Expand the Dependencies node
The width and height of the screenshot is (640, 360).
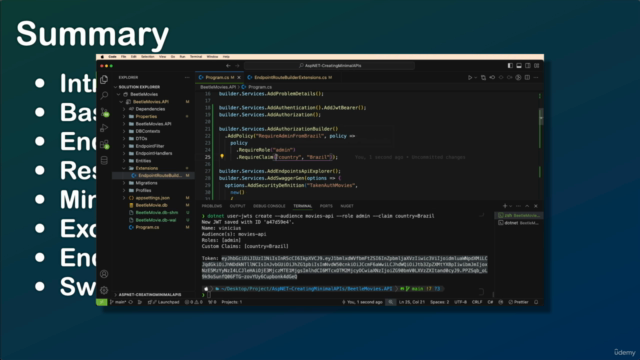[x=124, y=109]
